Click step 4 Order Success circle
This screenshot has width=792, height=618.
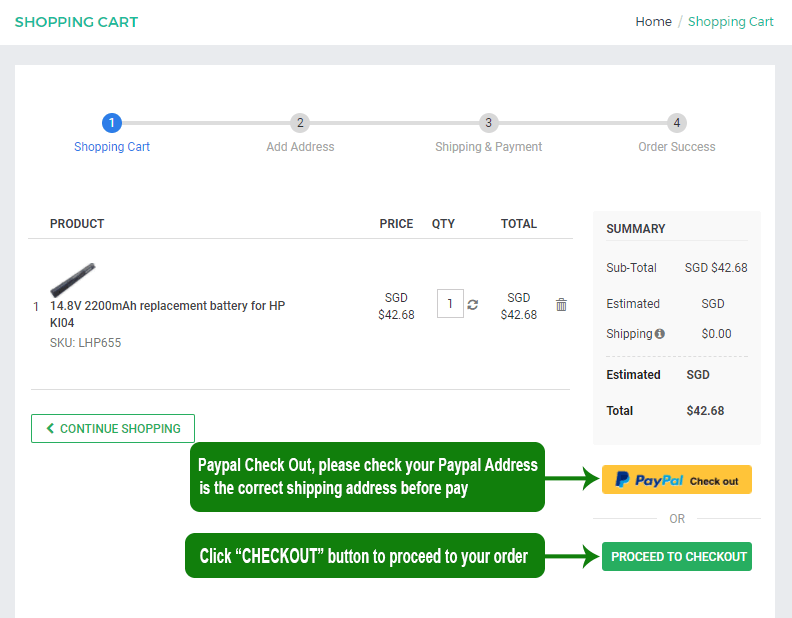pyautogui.click(x=677, y=123)
